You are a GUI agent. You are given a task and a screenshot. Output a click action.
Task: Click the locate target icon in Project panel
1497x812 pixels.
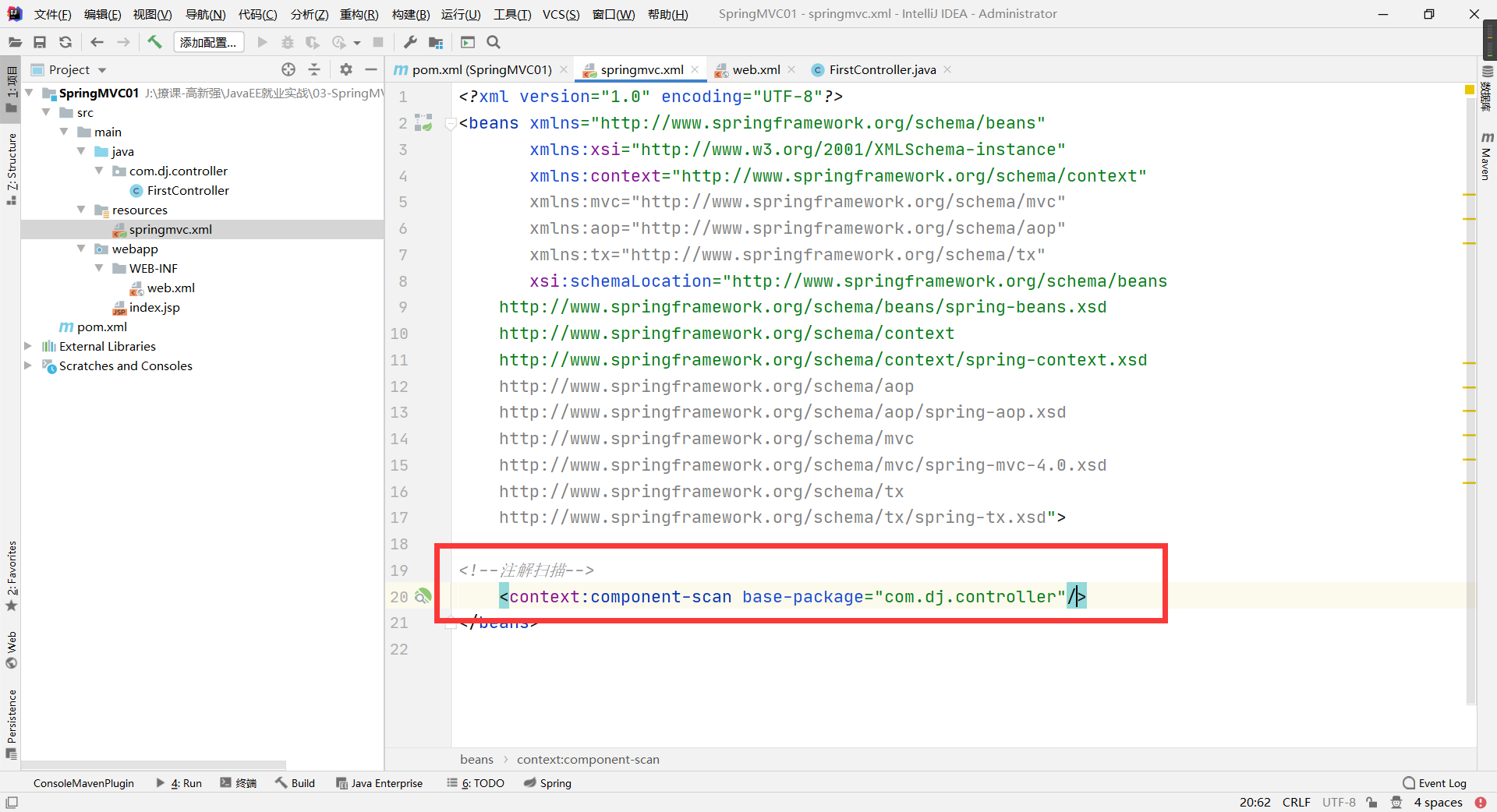(x=288, y=69)
